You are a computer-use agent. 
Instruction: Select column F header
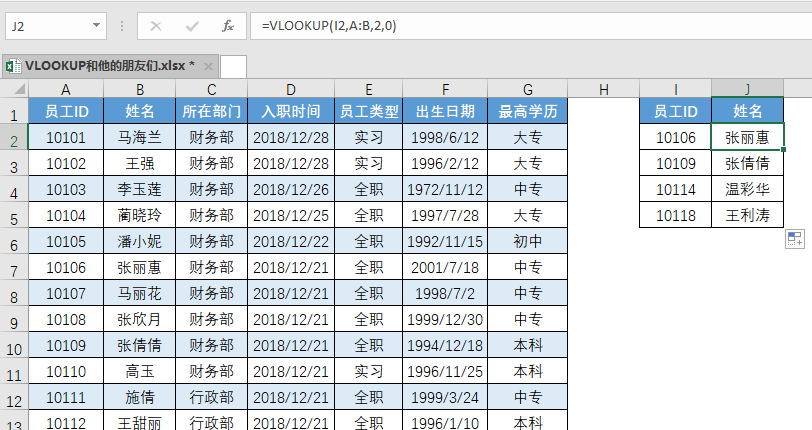(x=445, y=89)
